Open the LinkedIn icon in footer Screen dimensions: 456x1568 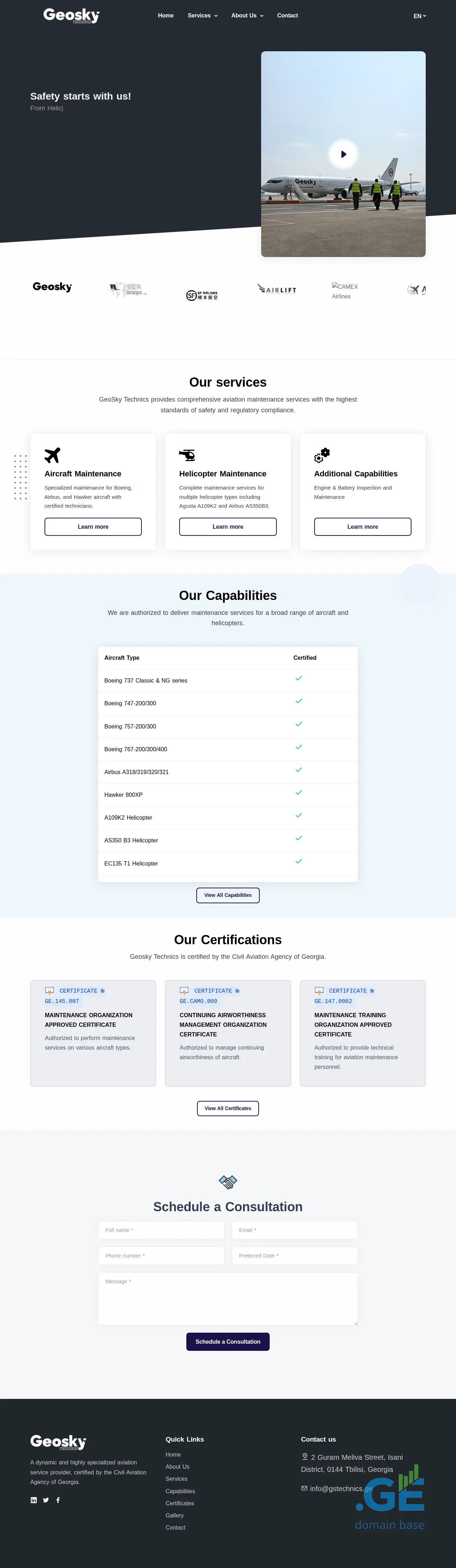(x=33, y=1500)
